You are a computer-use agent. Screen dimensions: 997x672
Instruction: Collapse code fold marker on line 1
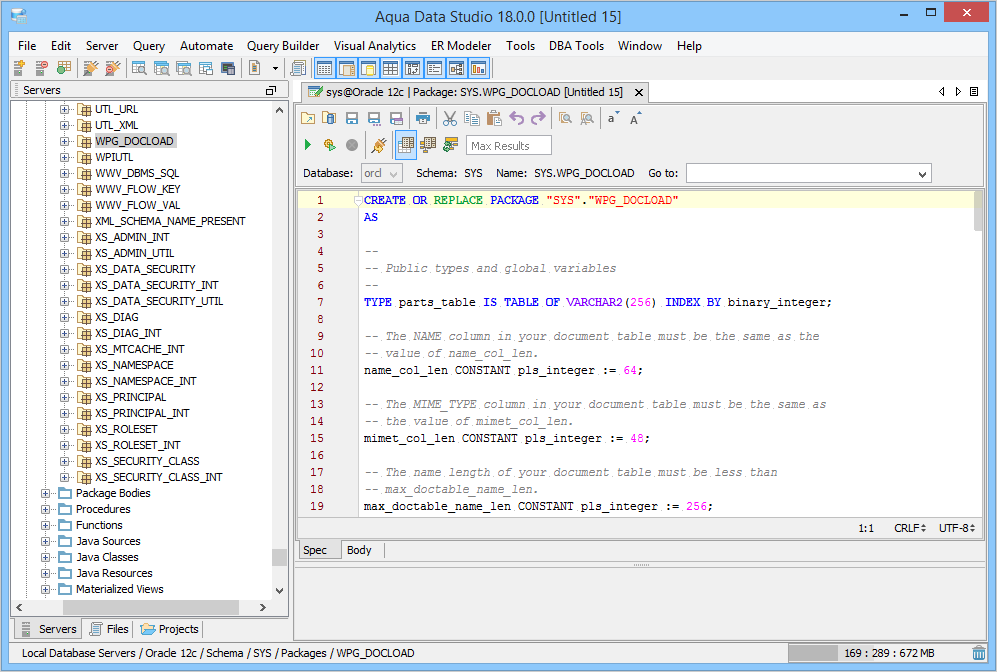point(357,200)
